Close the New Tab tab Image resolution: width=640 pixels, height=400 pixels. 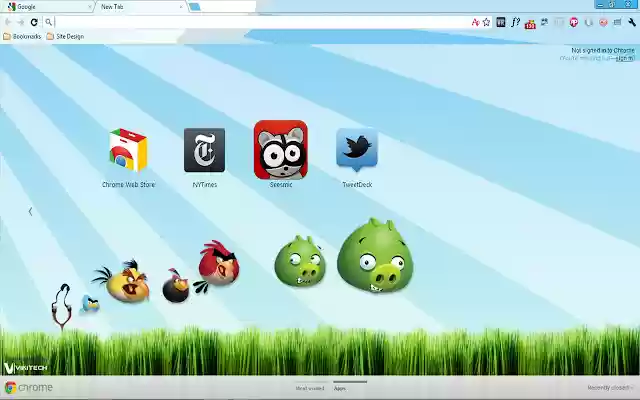point(181,7)
